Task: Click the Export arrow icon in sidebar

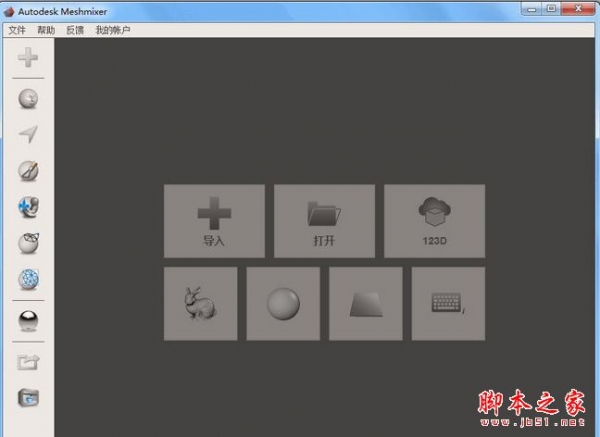Action: pos(28,362)
